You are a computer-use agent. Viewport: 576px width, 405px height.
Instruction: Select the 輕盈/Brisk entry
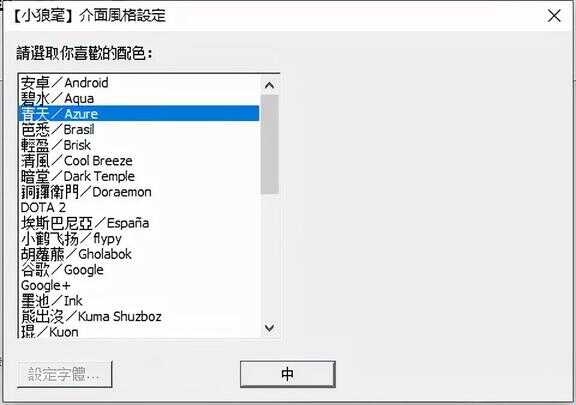[x=139, y=145]
